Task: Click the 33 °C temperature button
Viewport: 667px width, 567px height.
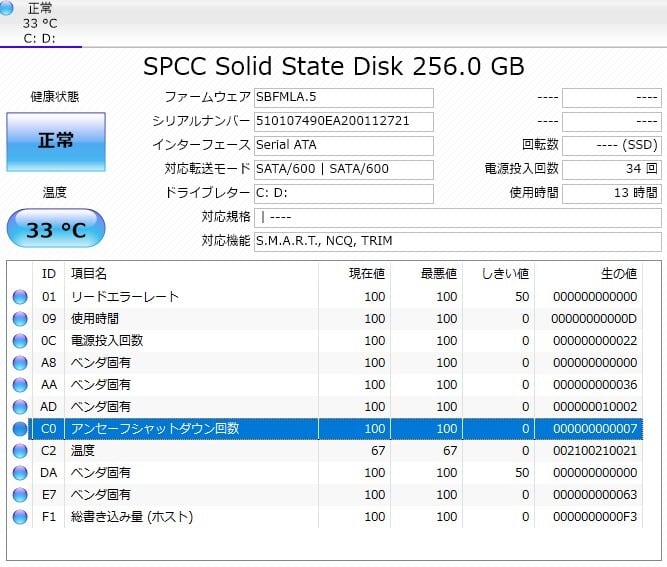Action: tap(56, 230)
